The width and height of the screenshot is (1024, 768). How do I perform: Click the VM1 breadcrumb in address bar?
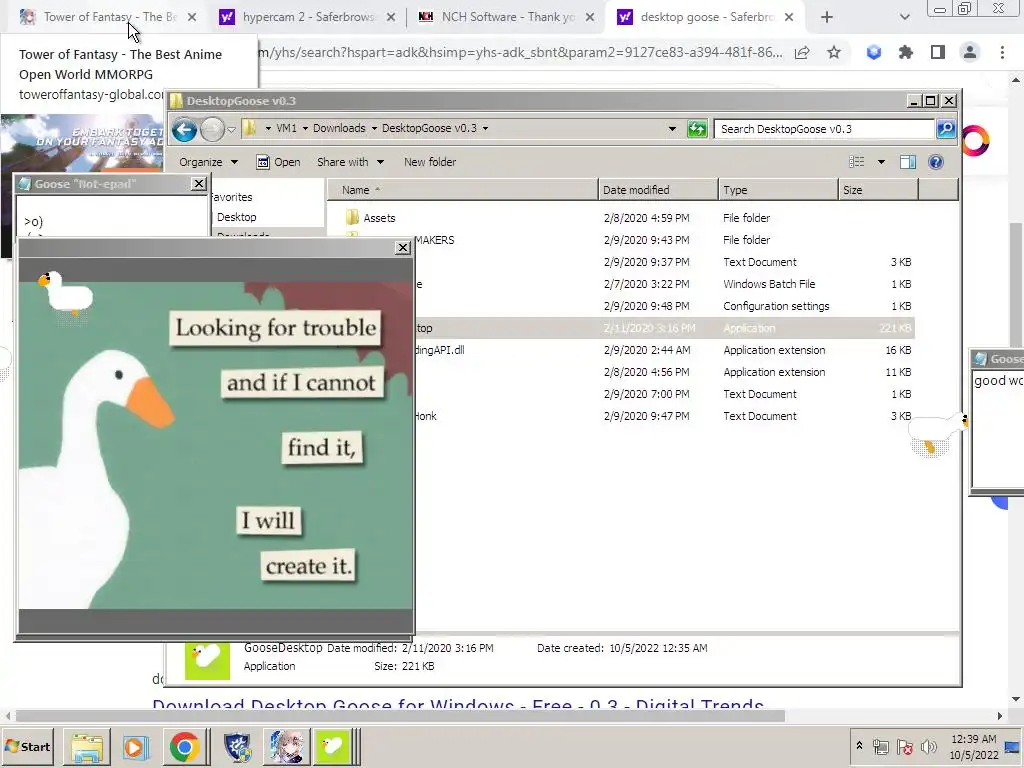click(x=286, y=128)
